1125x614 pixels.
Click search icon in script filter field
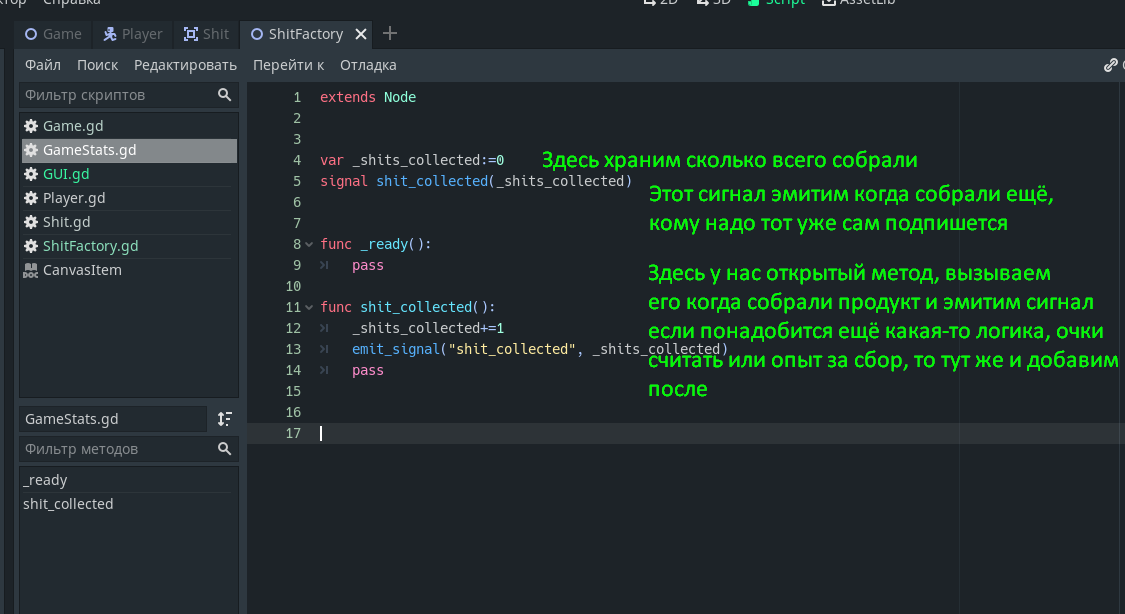[225, 95]
